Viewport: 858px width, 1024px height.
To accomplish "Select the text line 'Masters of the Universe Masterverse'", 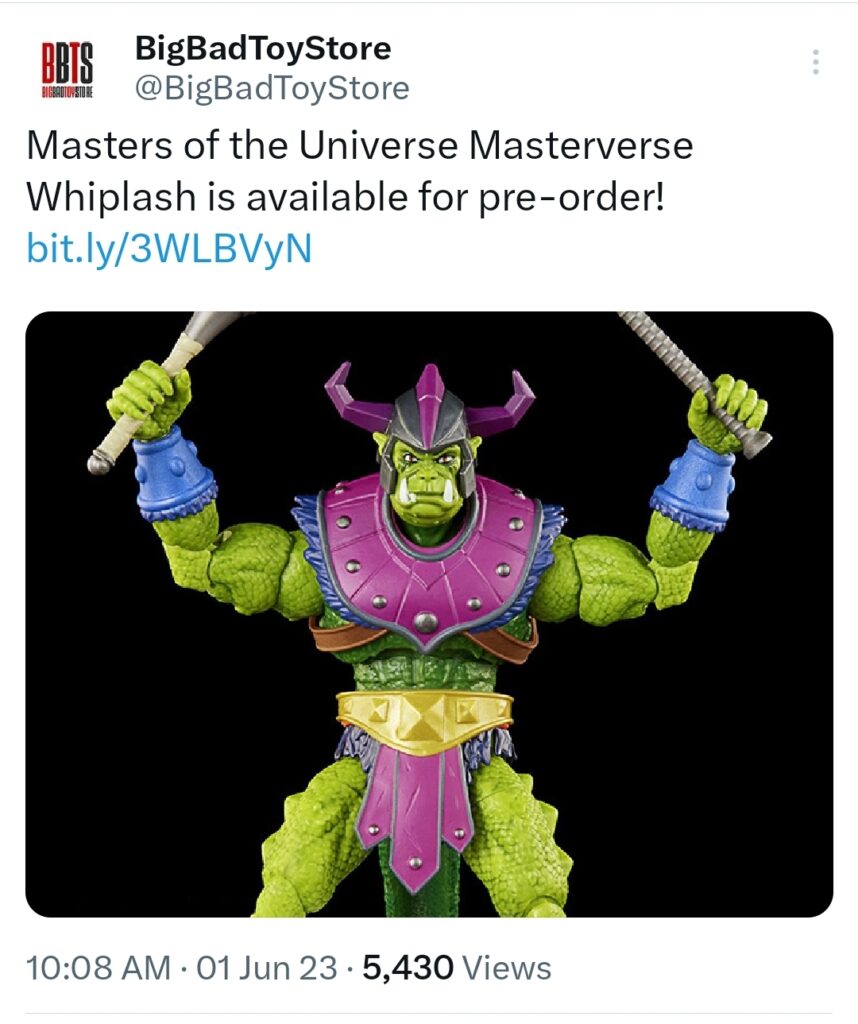I will (359, 145).
